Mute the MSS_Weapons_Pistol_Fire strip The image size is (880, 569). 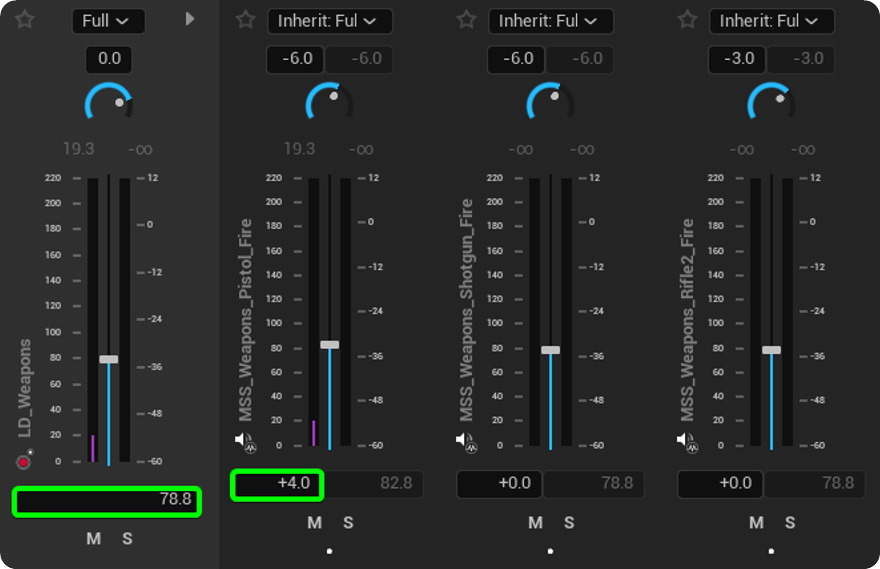point(315,523)
